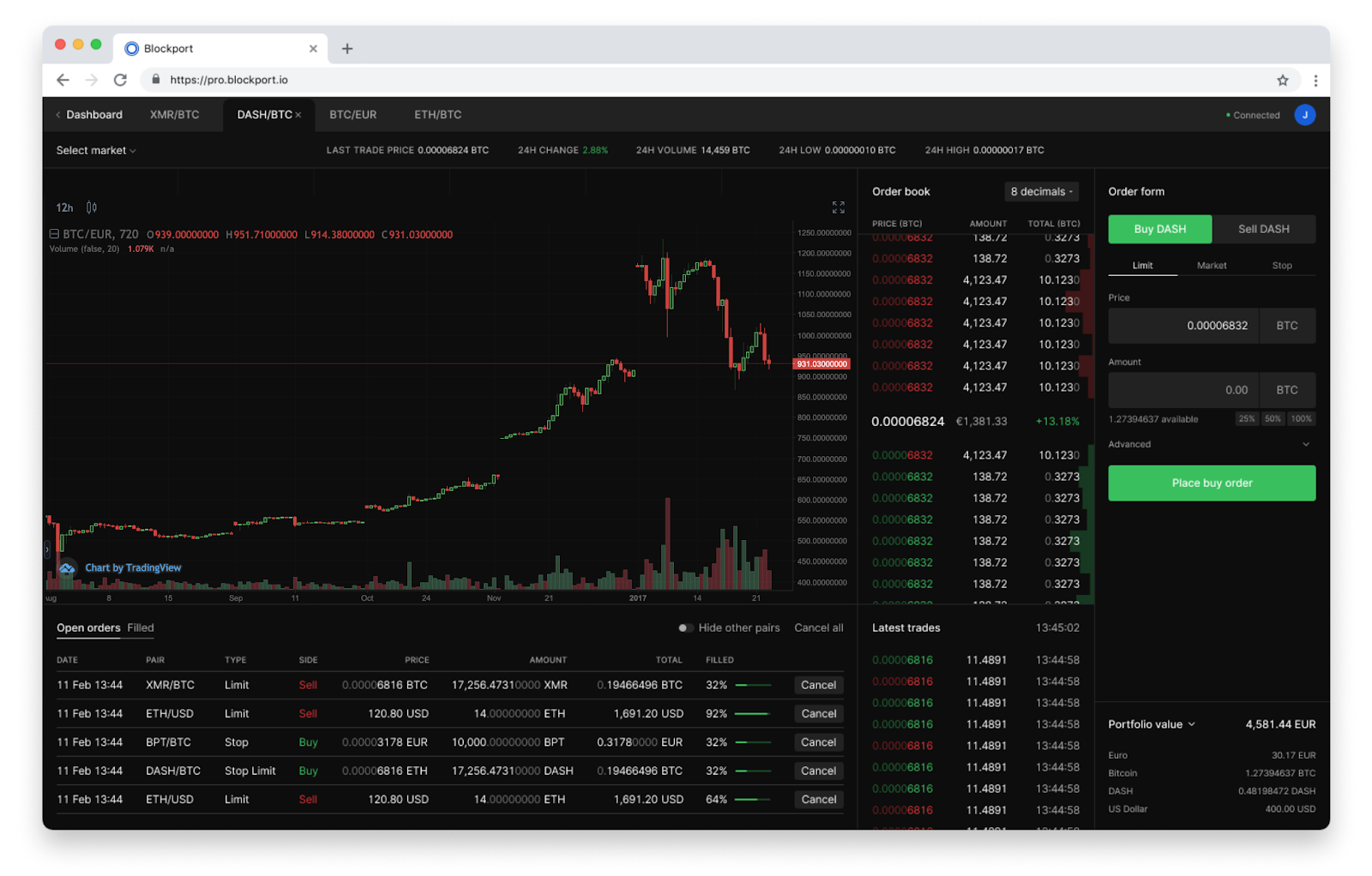Click 1.27394637 available text
The image size is (1372, 876).
coord(1152,419)
